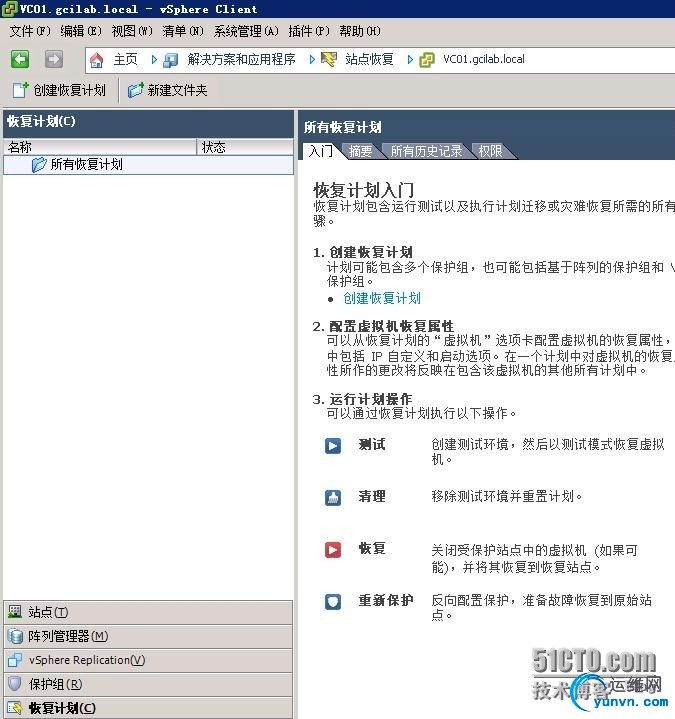Click the 重新保护 action label
The height and width of the screenshot is (719, 675).
(386, 600)
